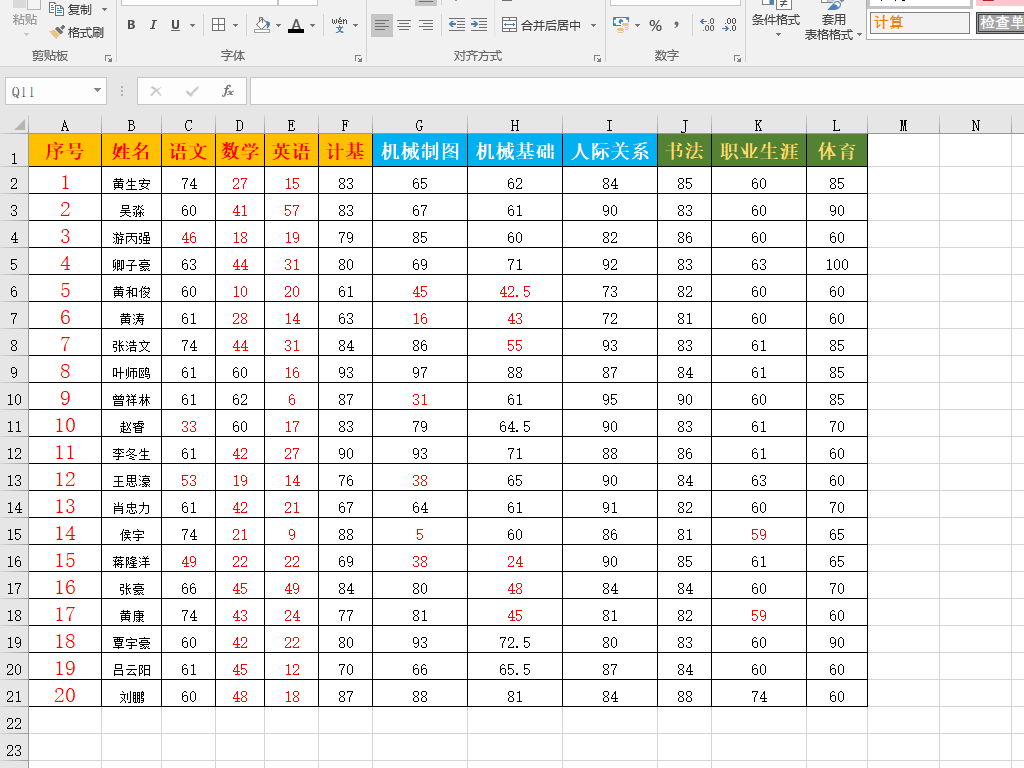
Task: Confirm formula entry checkmark icon
Action: [192, 91]
